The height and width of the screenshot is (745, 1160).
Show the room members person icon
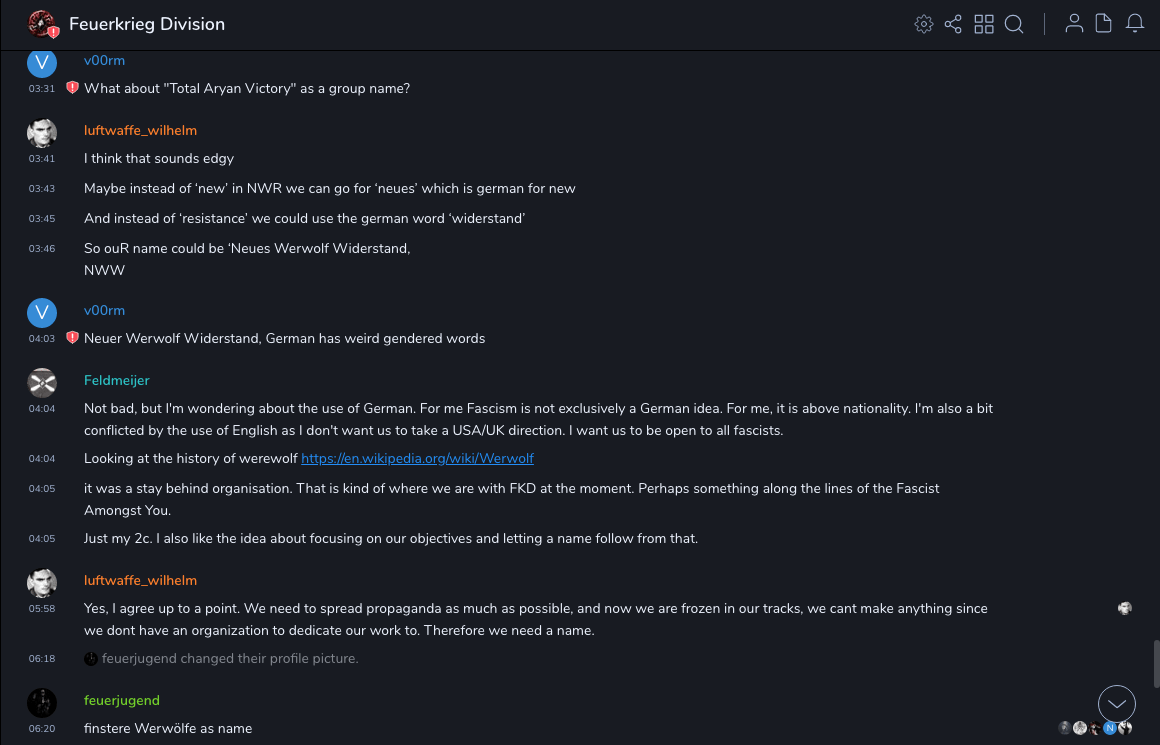point(1074,24)
